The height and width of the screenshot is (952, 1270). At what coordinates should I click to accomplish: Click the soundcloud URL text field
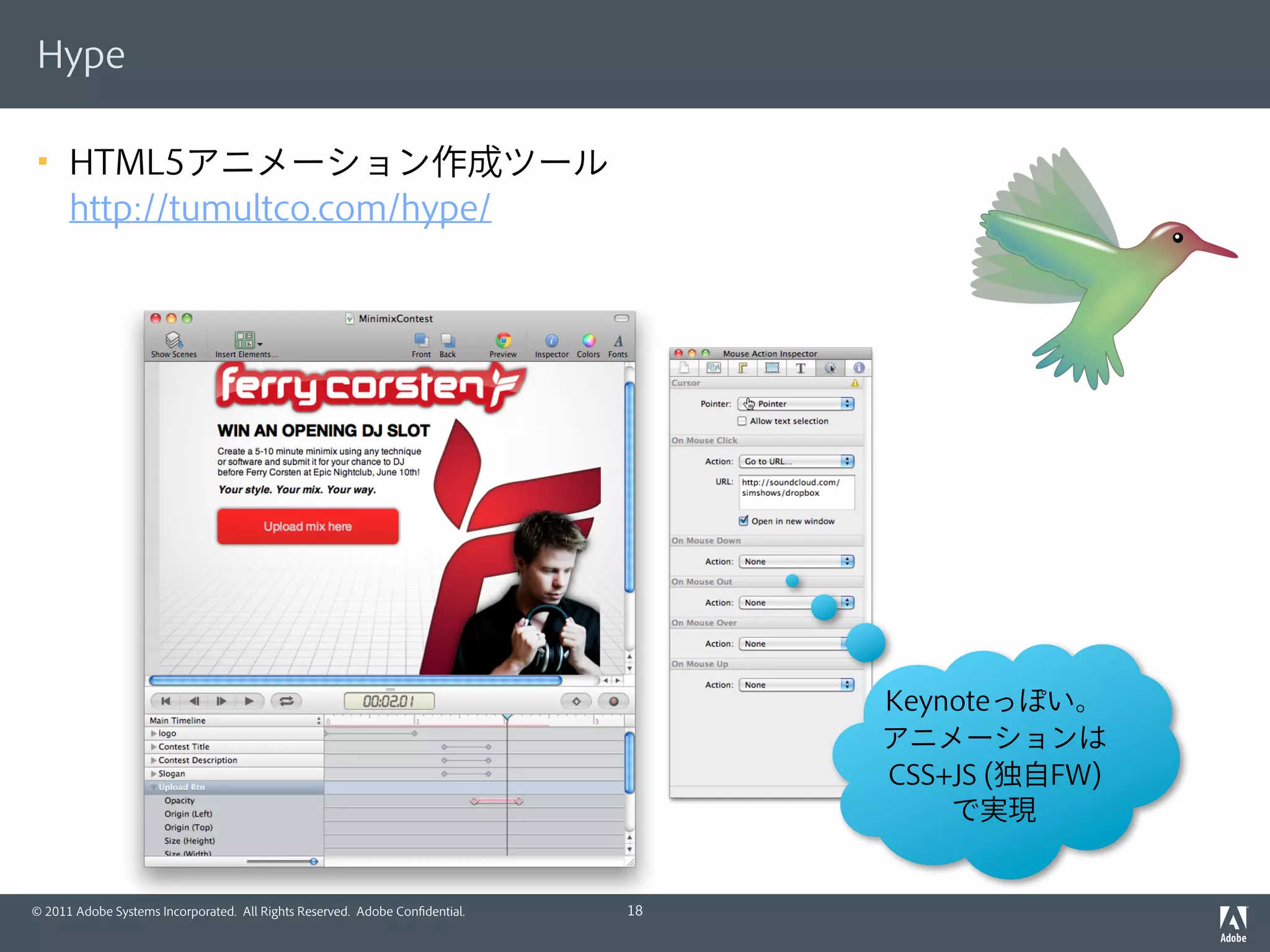796,491
